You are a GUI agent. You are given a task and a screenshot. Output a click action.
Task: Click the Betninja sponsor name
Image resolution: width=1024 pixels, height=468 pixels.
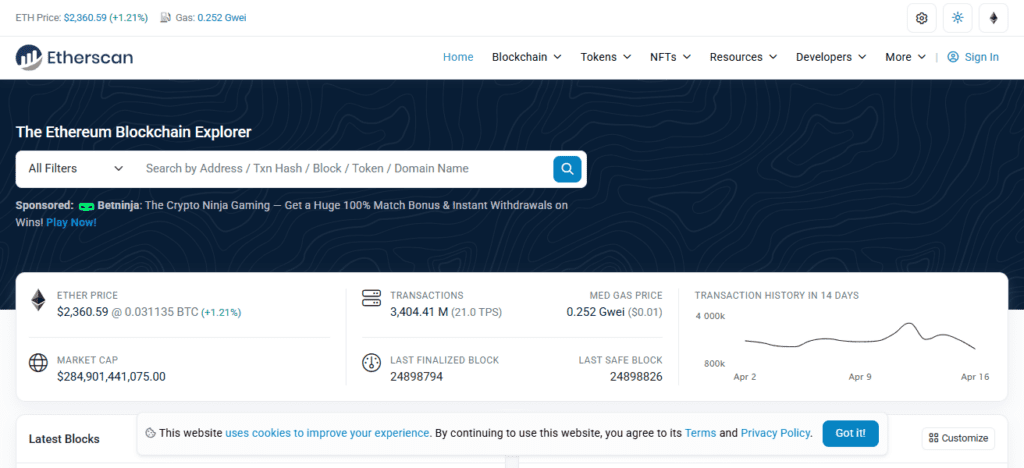click(118, 205)
